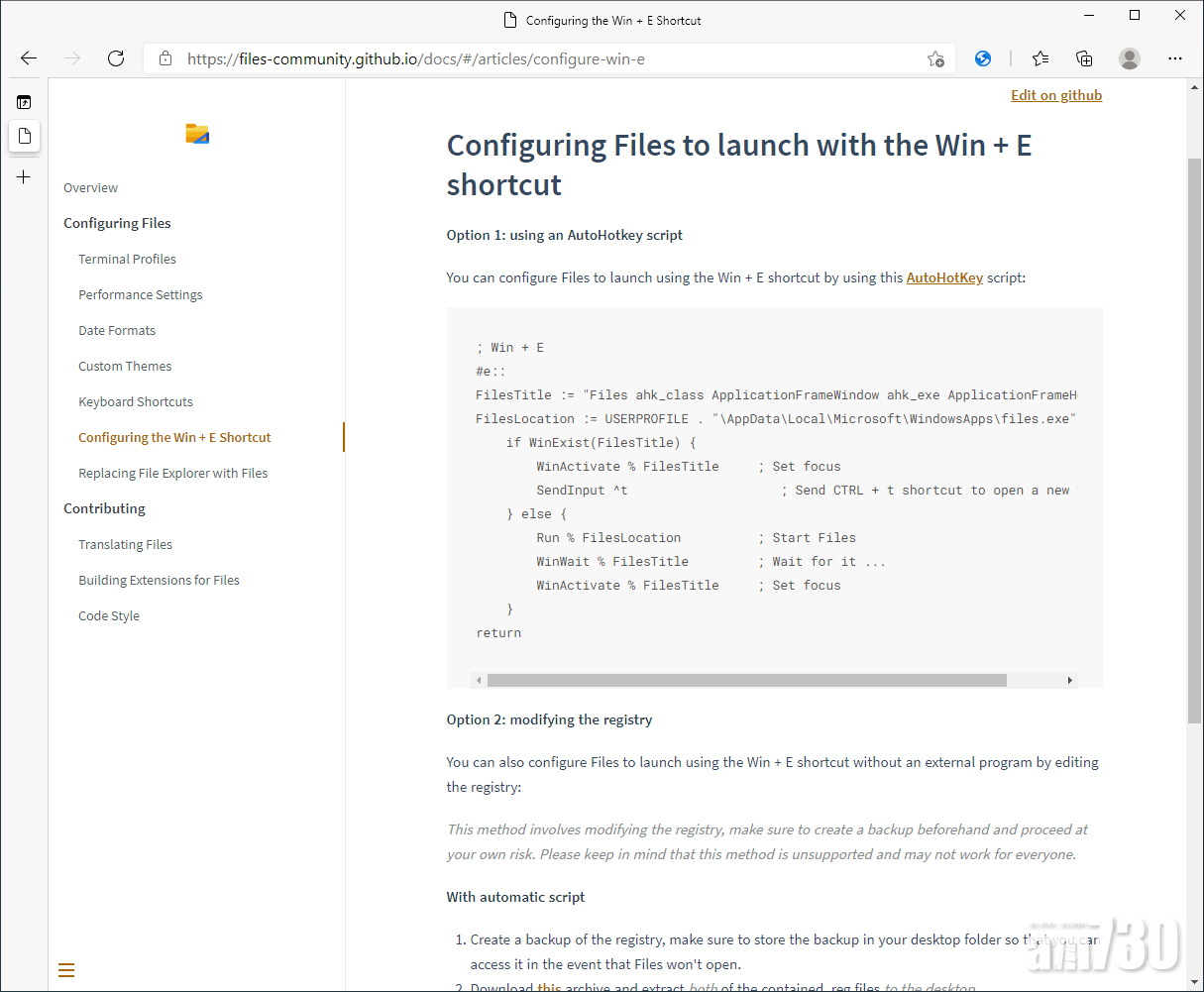Click the Files app logo

197,134
